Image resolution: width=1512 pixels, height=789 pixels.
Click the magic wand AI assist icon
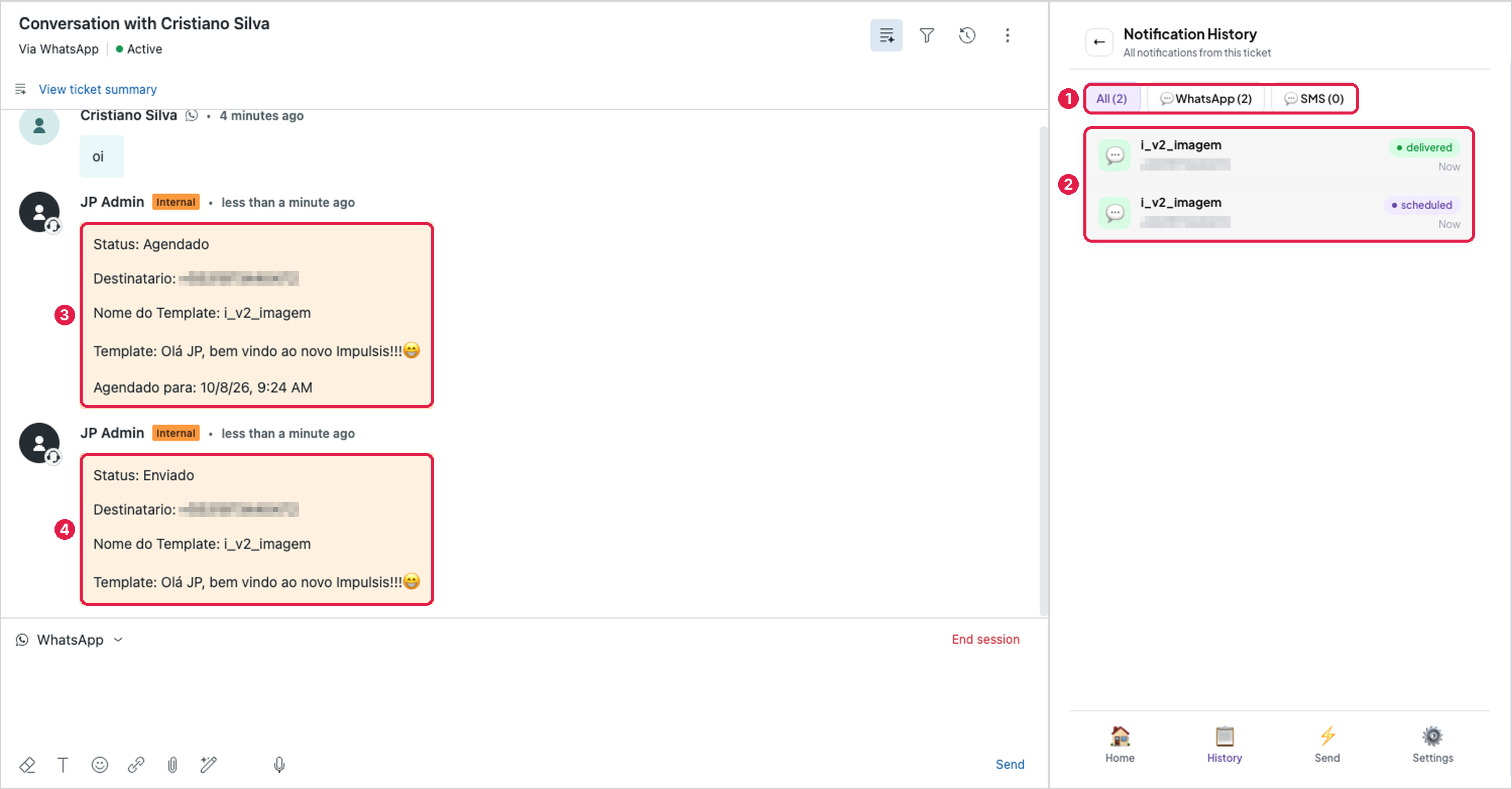(208, 764)
